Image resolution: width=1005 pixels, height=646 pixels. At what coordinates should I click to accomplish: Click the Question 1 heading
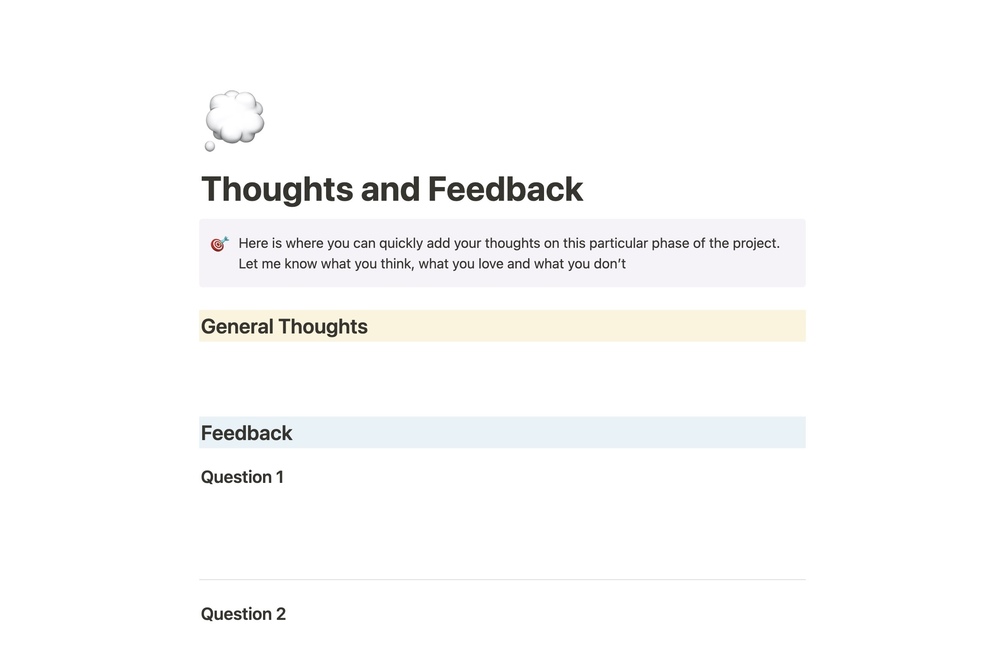pos(242,477)
